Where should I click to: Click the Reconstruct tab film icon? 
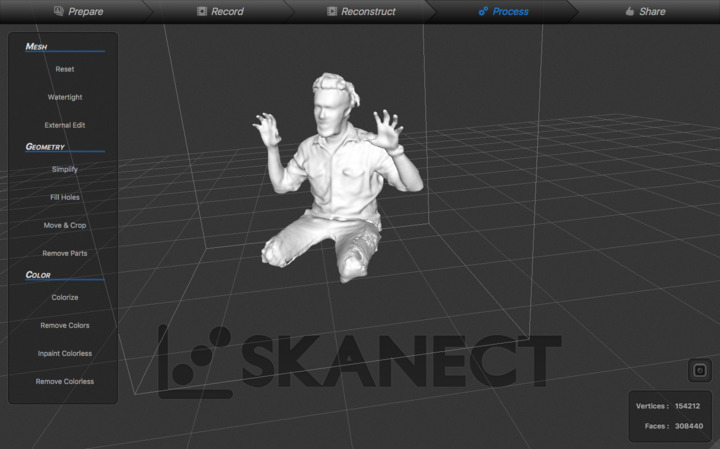click(332, 11)
